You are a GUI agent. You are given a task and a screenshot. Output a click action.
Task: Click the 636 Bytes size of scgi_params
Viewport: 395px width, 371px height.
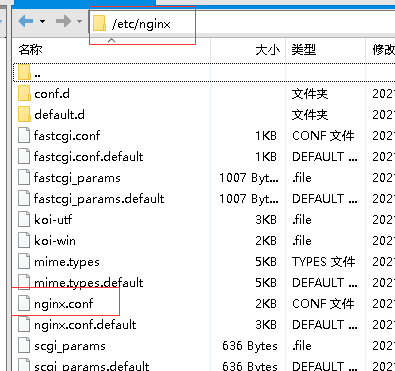click(250, 346)
